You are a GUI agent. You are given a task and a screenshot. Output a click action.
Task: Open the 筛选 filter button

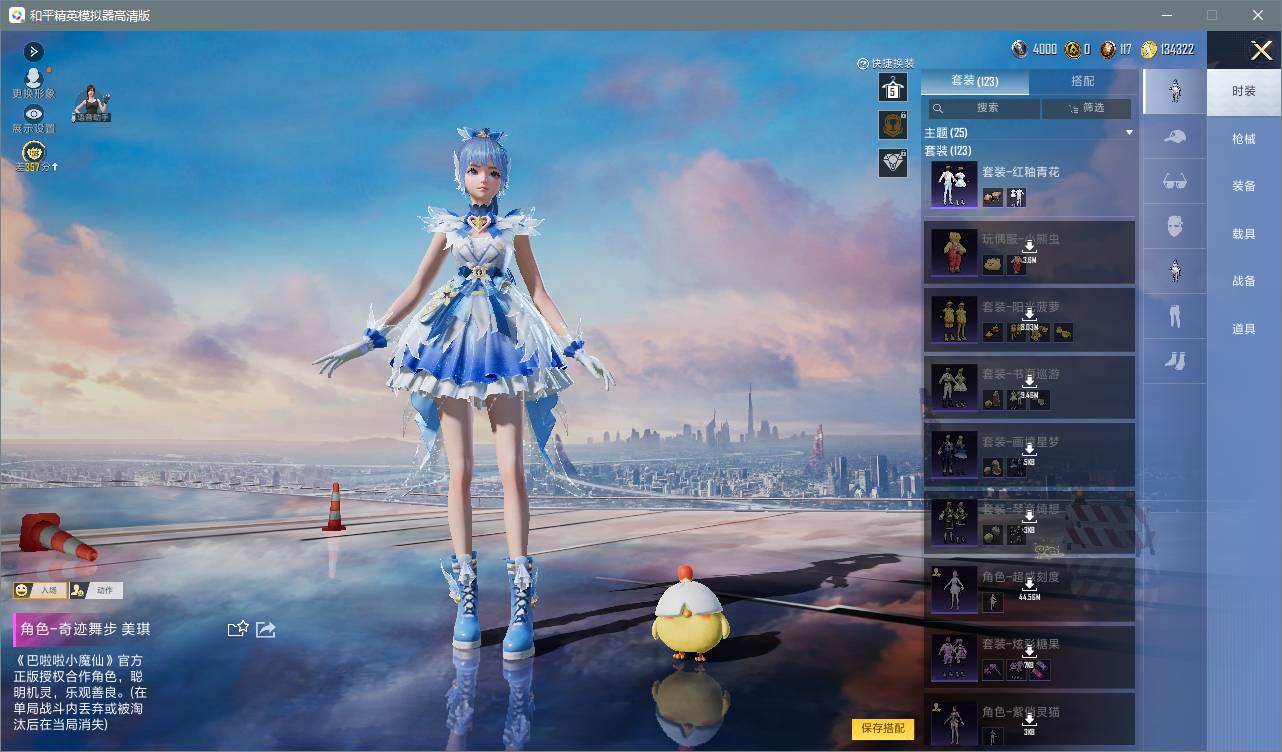pos(1087,108)
